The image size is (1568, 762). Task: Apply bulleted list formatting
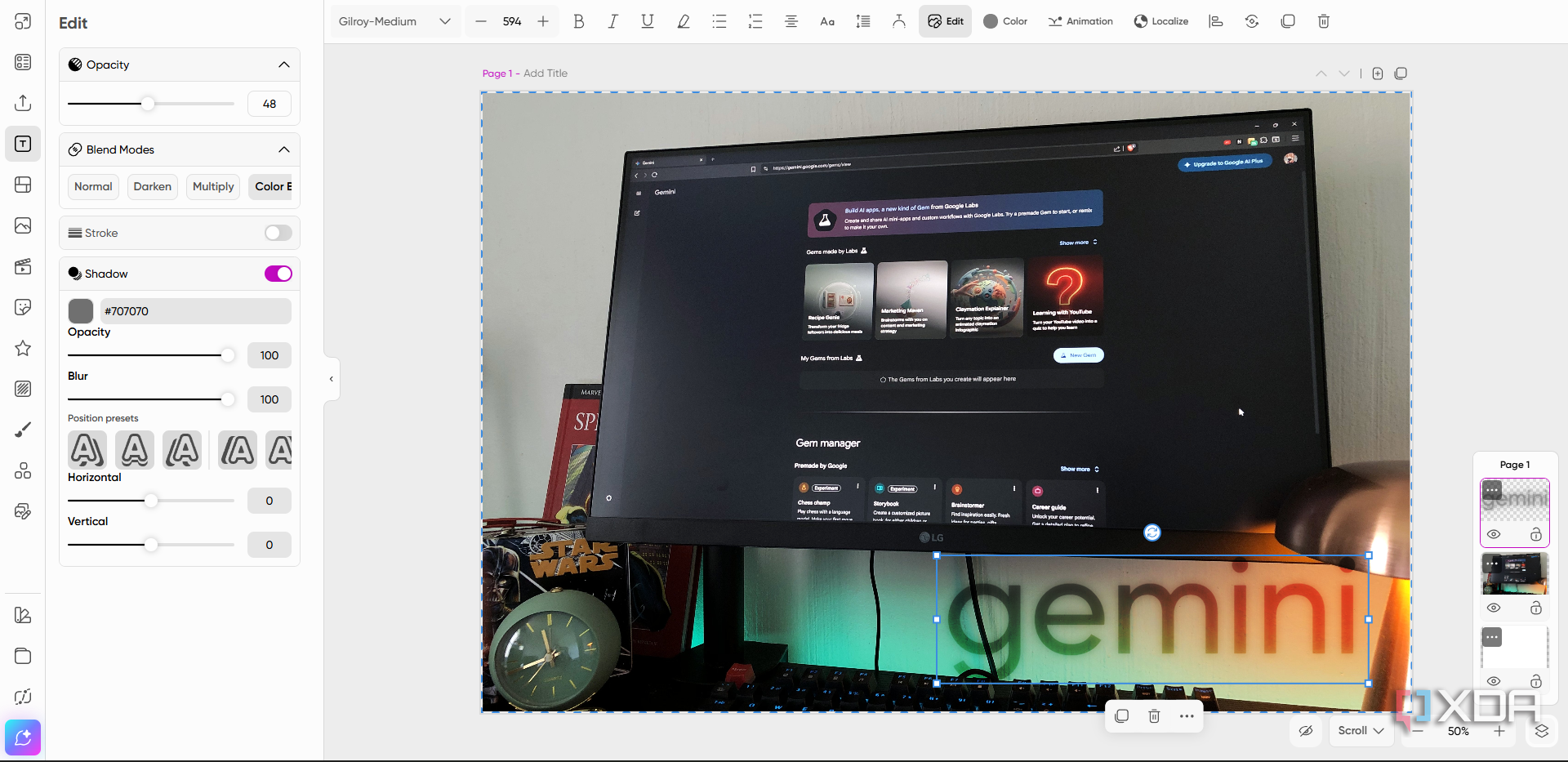click(x=719, y=21)
